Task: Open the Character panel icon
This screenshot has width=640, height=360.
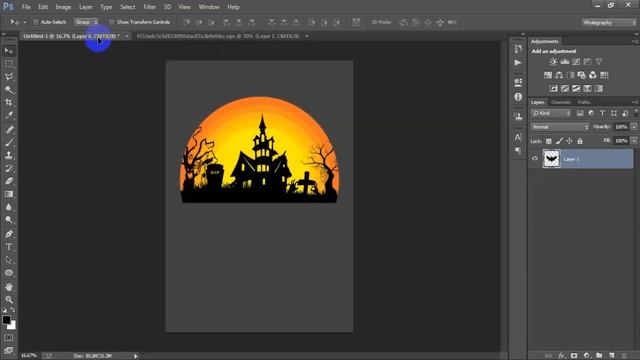Action: click(518, 137)
